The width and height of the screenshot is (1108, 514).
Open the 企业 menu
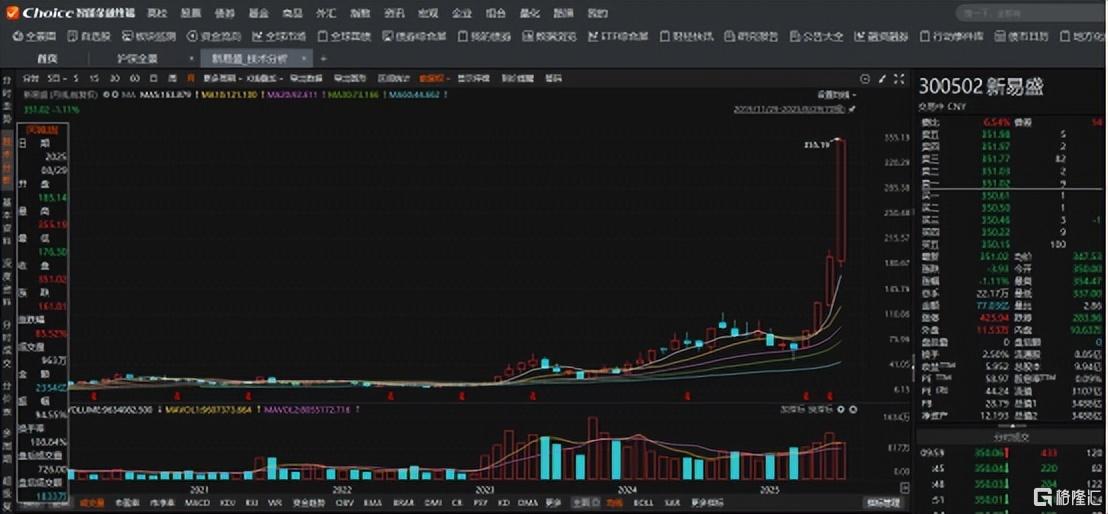(x=461, y=13)
